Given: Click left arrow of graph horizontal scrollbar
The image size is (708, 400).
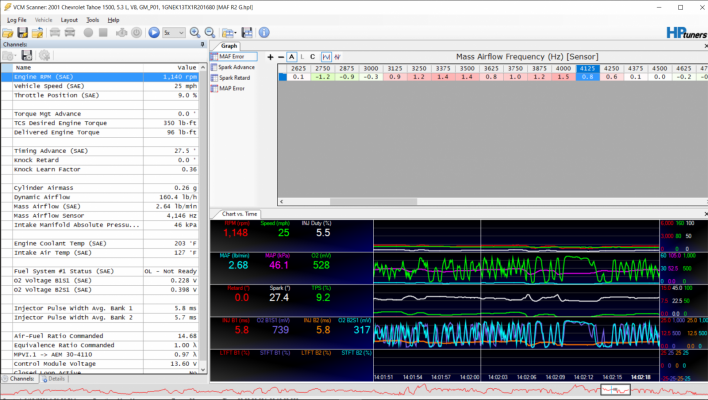Looking at the screenshot, I should point(282,202).
